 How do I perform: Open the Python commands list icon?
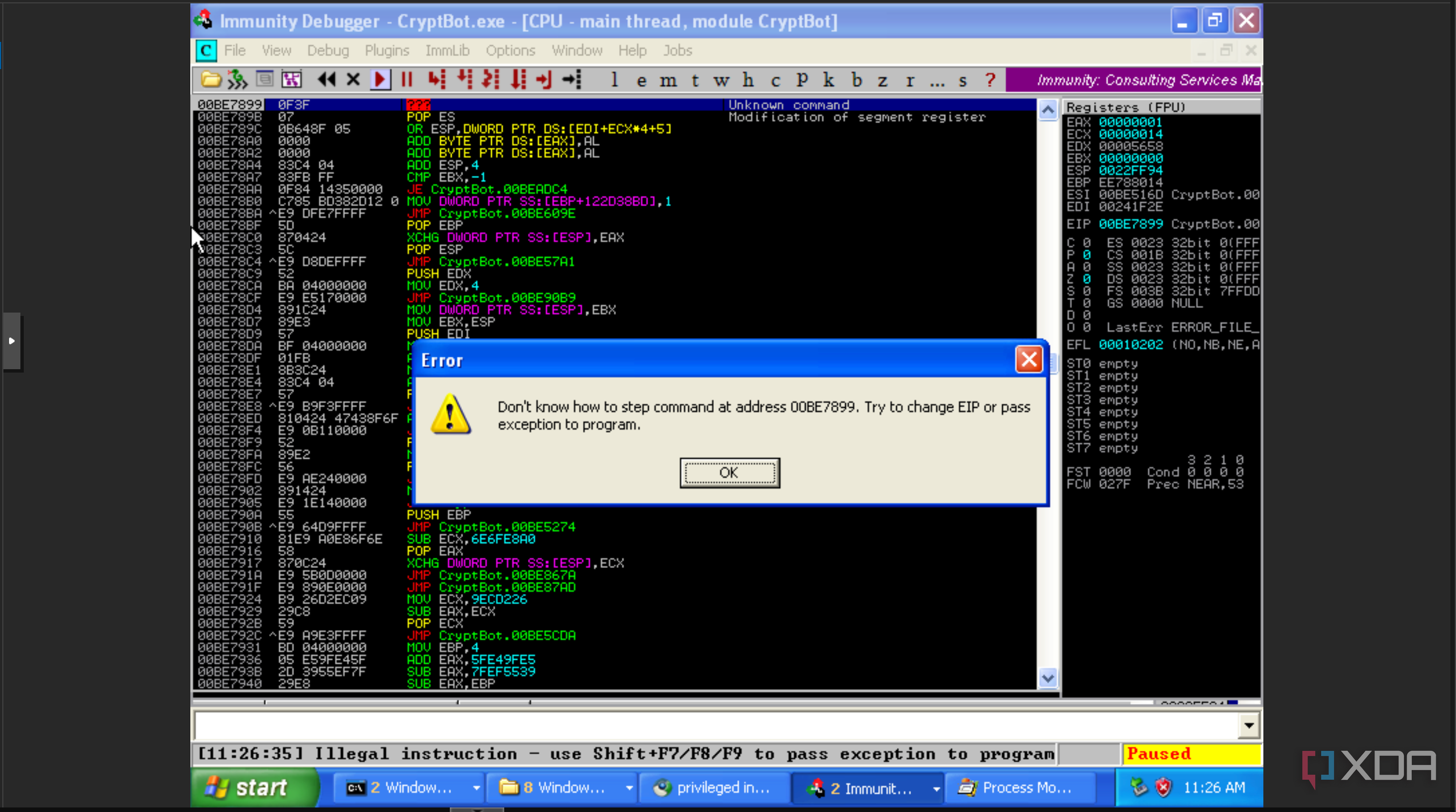pos(265,80)
